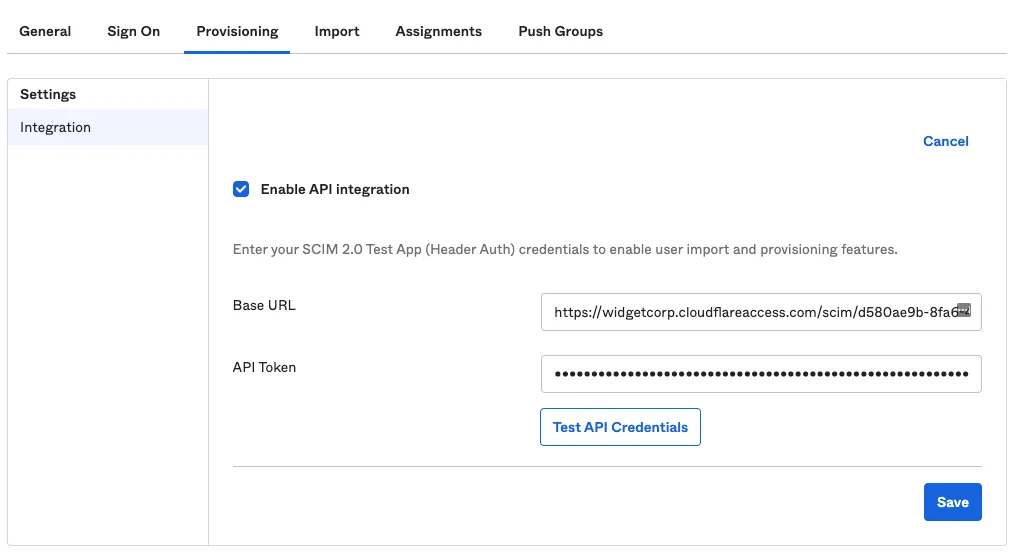Screen dimensions: 1021x553
Task: Click the autofill icon in Base URL field
Action: [964, 309]
